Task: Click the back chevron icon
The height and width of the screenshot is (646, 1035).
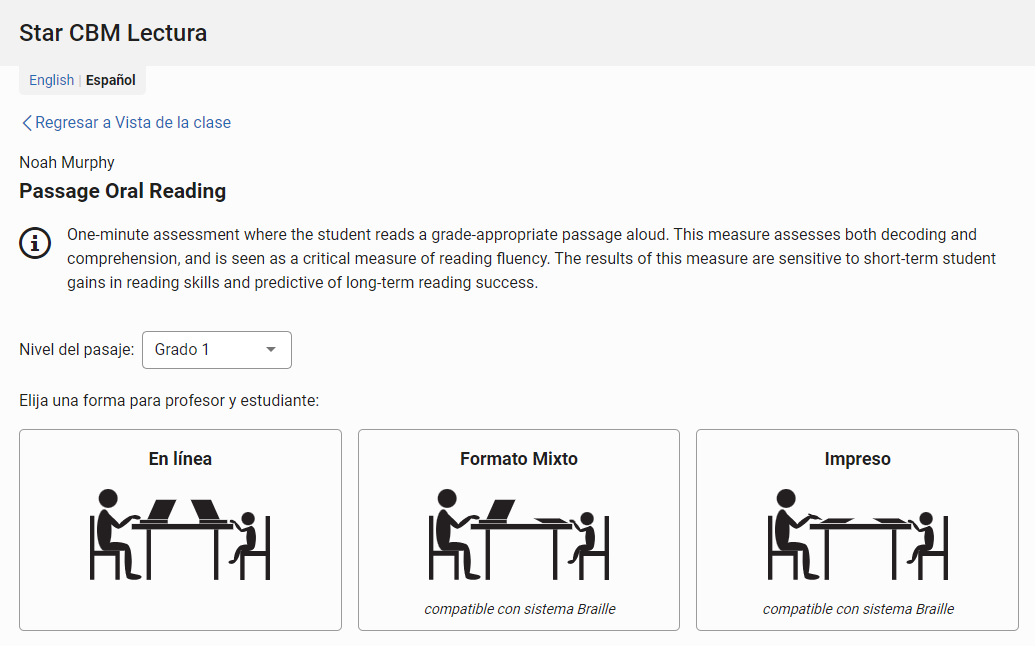Action: [26, 123]
